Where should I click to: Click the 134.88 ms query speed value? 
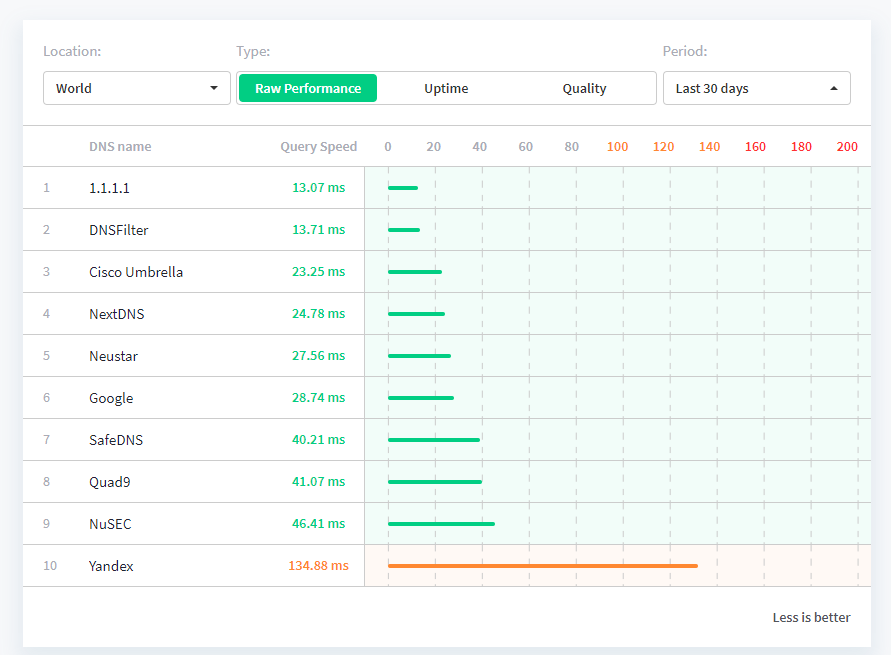(x=318, y=566)
